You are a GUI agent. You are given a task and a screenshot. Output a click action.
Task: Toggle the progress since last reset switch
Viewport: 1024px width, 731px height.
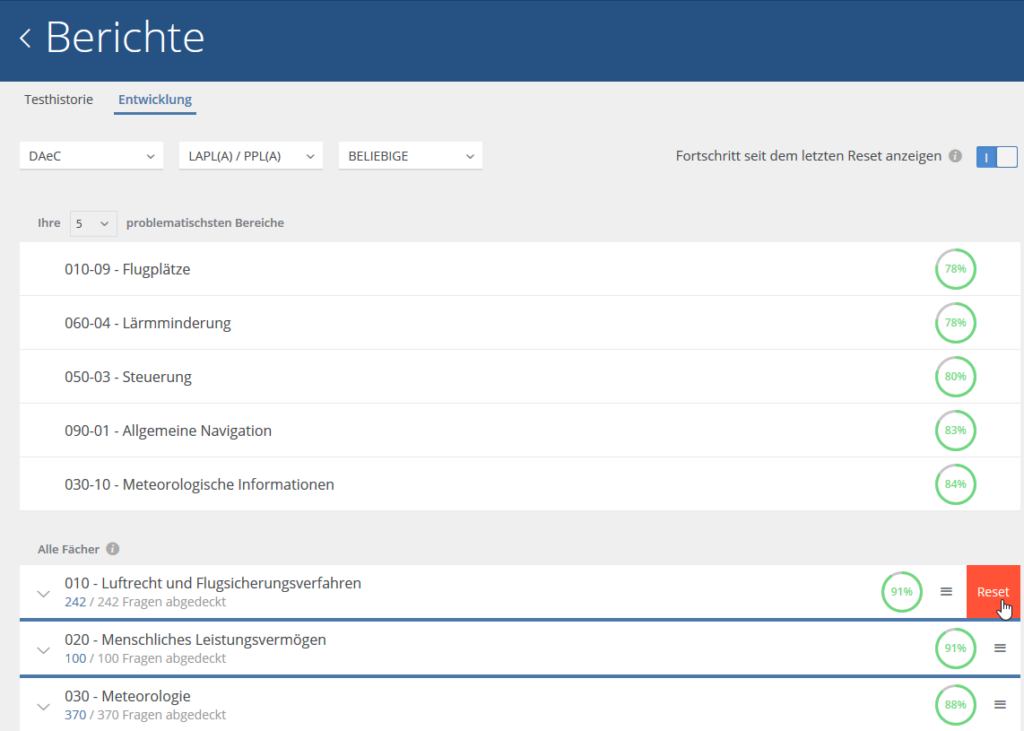pos(996,156)
